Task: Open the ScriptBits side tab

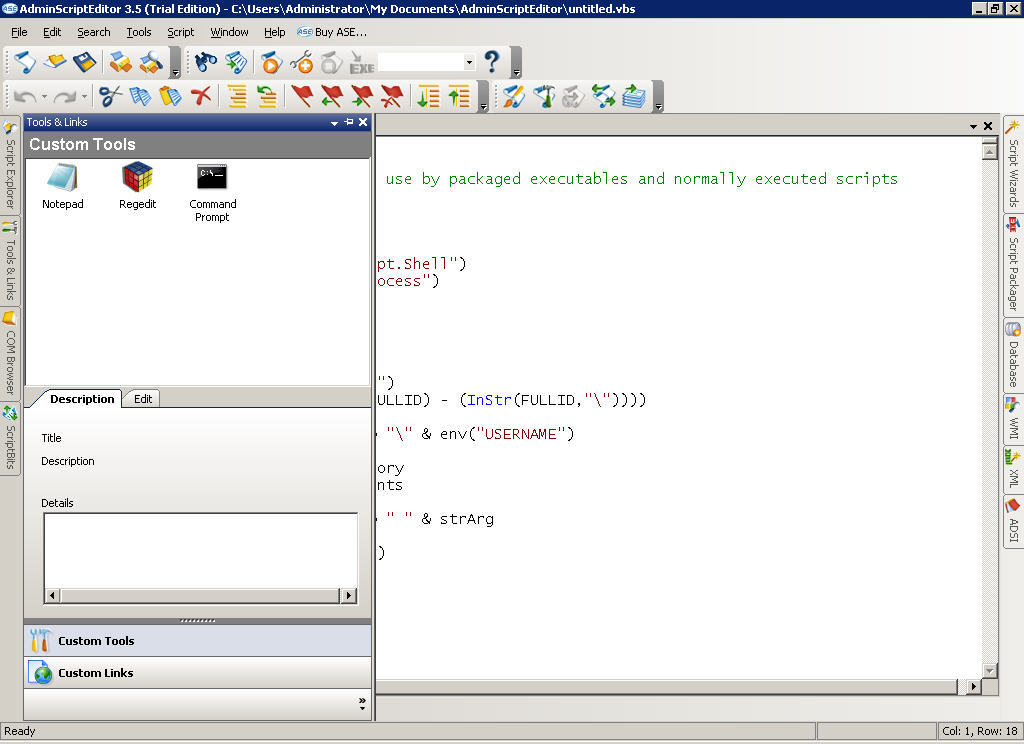Action: (10, 438)
